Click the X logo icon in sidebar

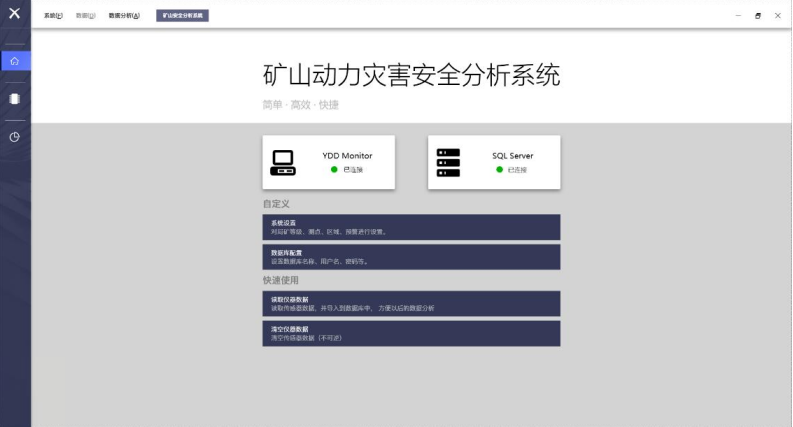14,13
